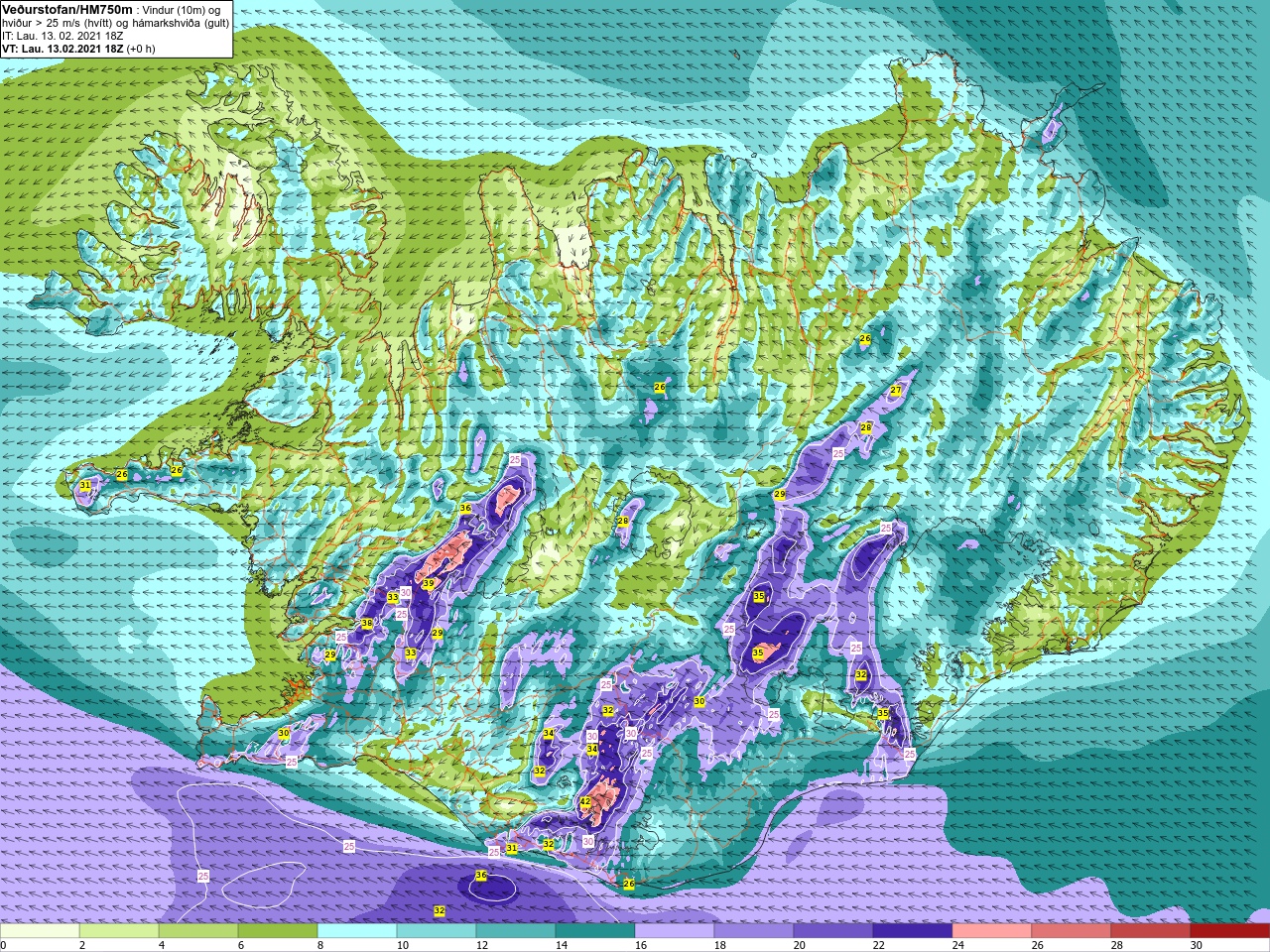Click the yellow '31' label on the western peninsula tip
The width and height of the screenshot is (1270, 952).
click(86, 486)
